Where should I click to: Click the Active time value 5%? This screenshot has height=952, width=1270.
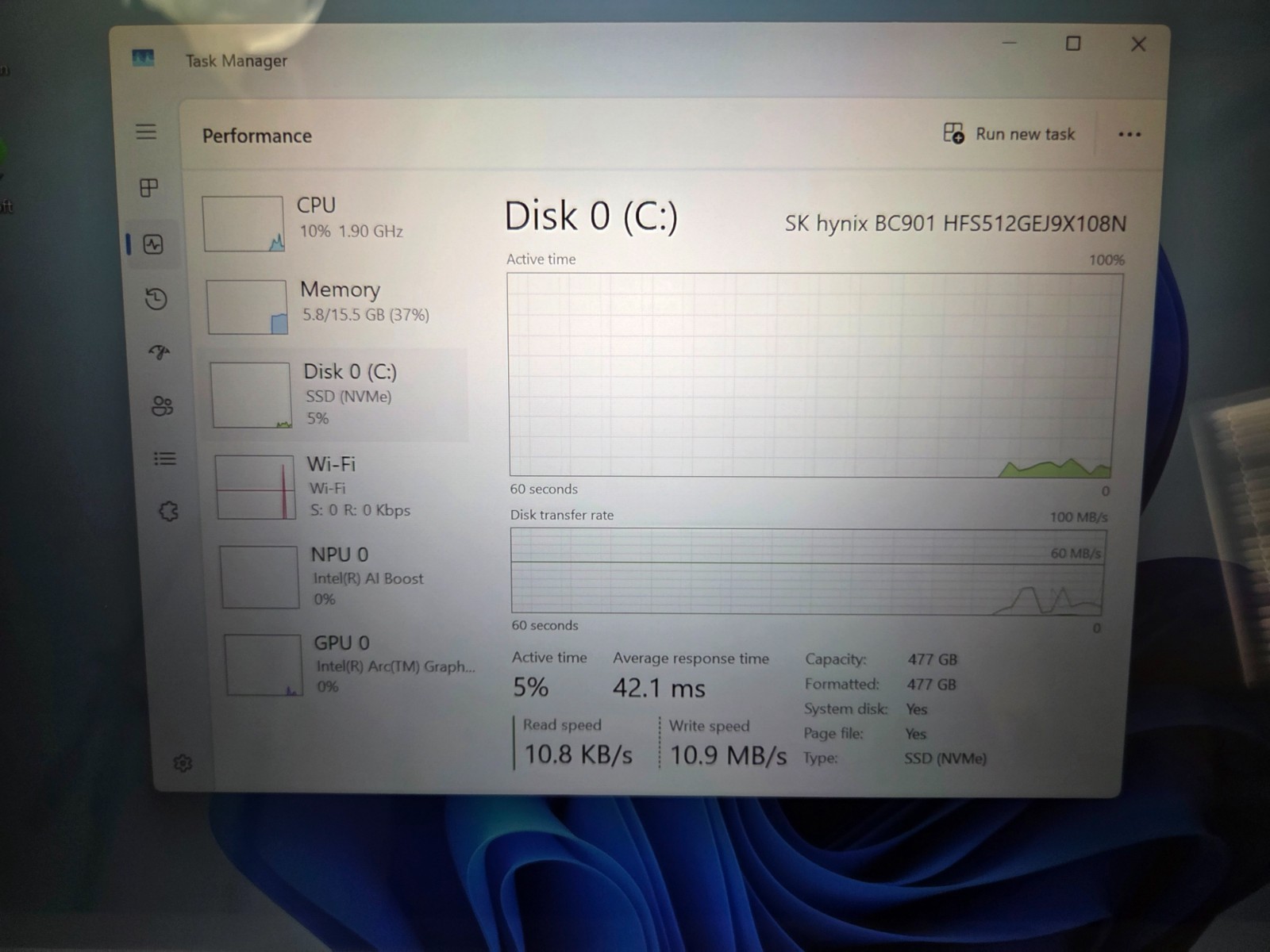pyautogui.click(x=530, y=687)
